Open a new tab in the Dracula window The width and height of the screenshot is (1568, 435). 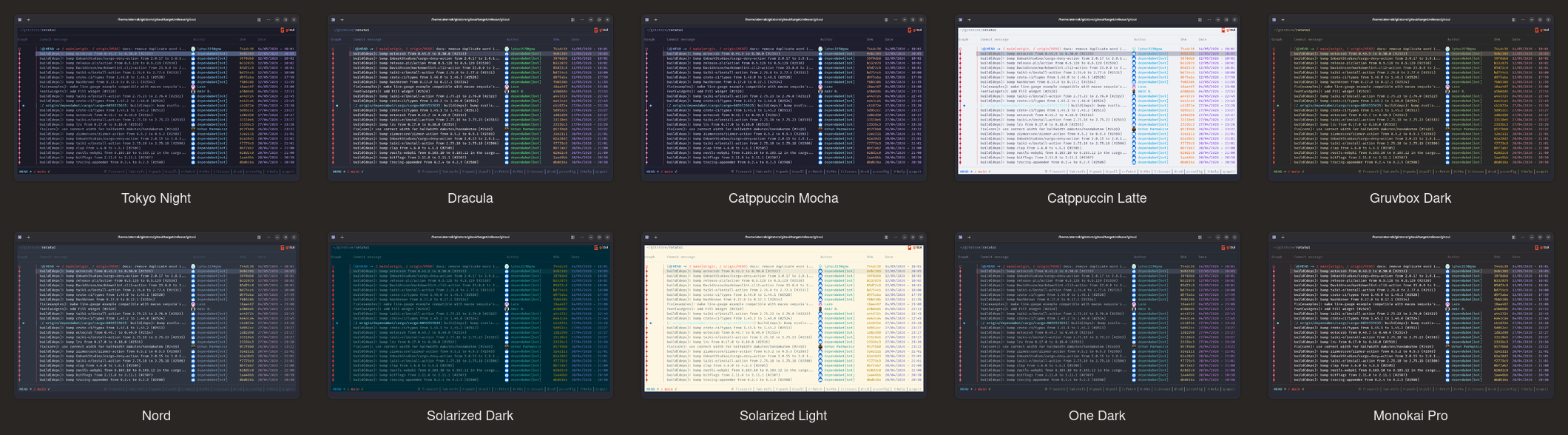342,20
